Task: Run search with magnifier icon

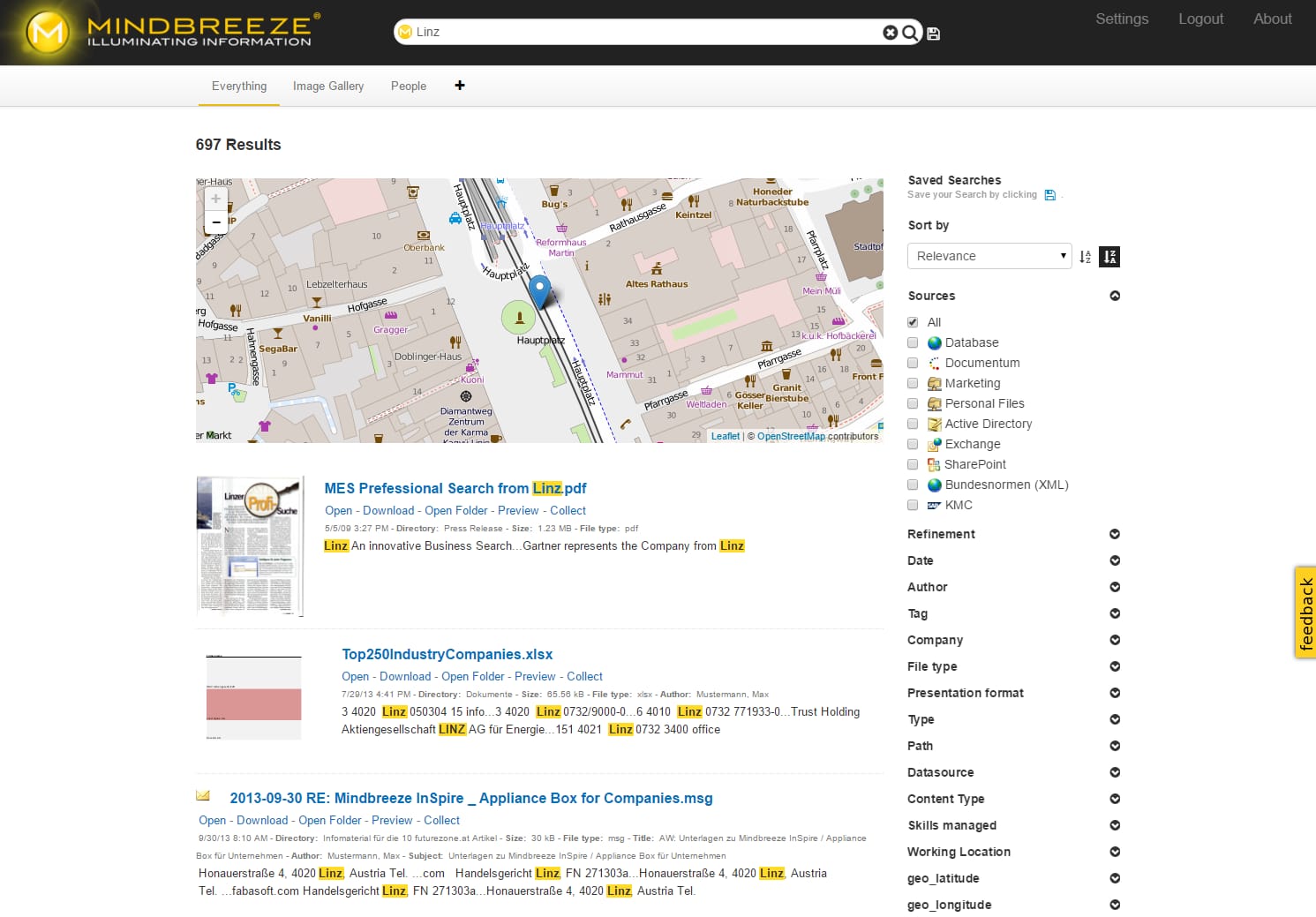Action: point(910,33)
